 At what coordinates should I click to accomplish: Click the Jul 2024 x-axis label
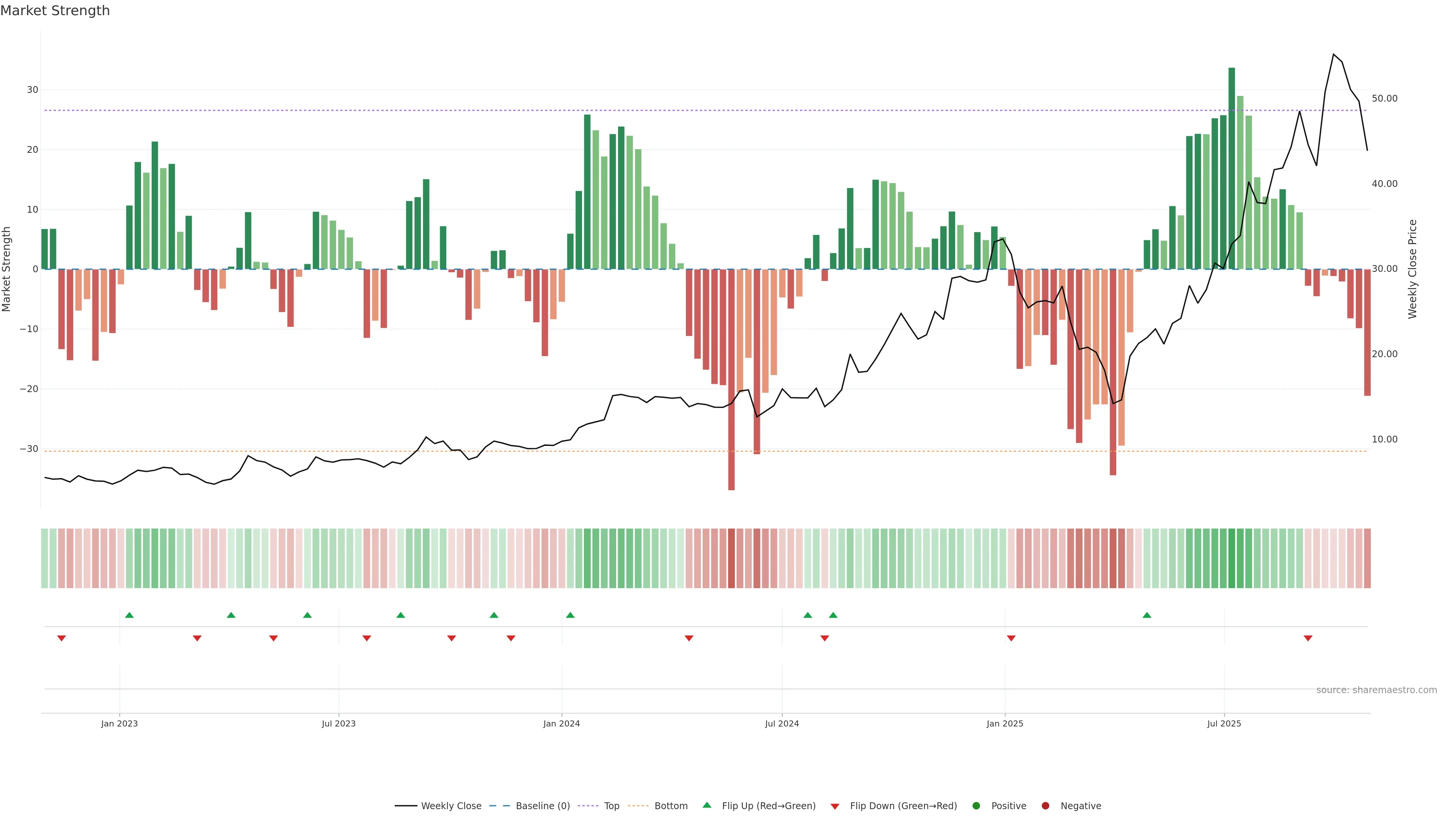(x=782, y=723)
